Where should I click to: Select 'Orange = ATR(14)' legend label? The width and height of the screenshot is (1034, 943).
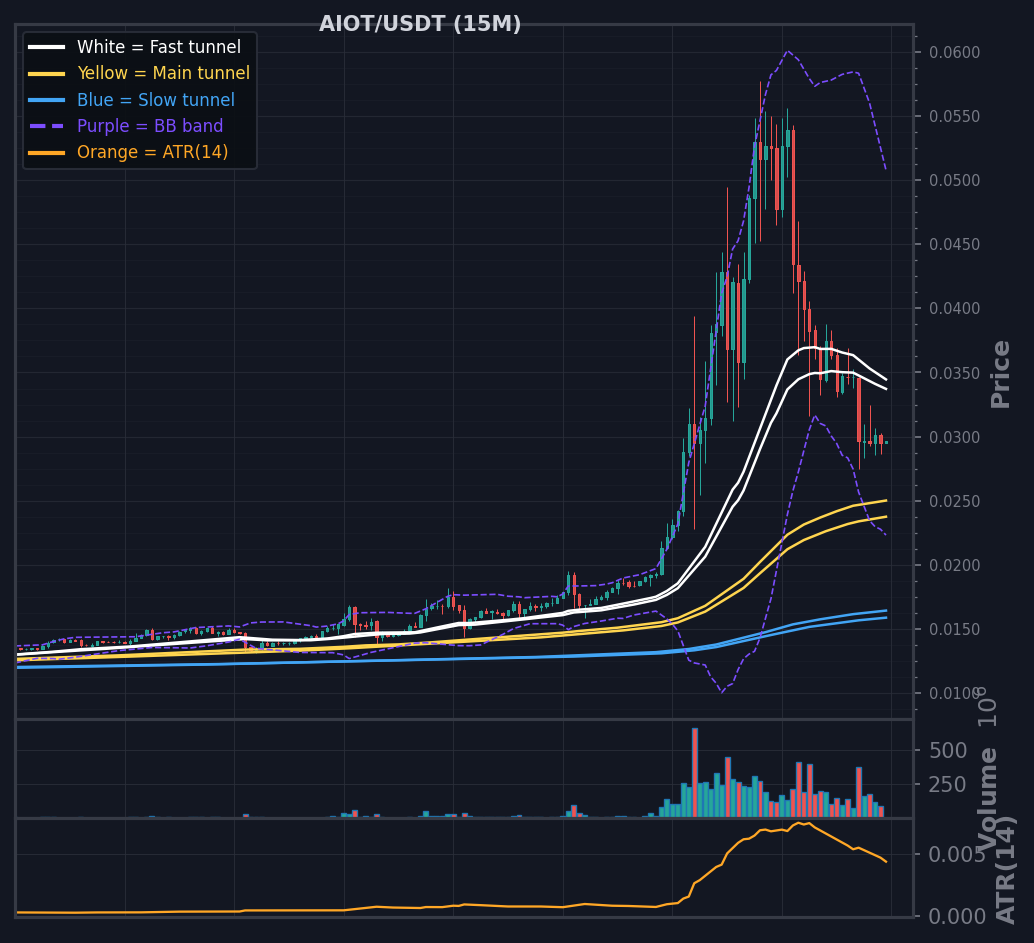[152, 152]
